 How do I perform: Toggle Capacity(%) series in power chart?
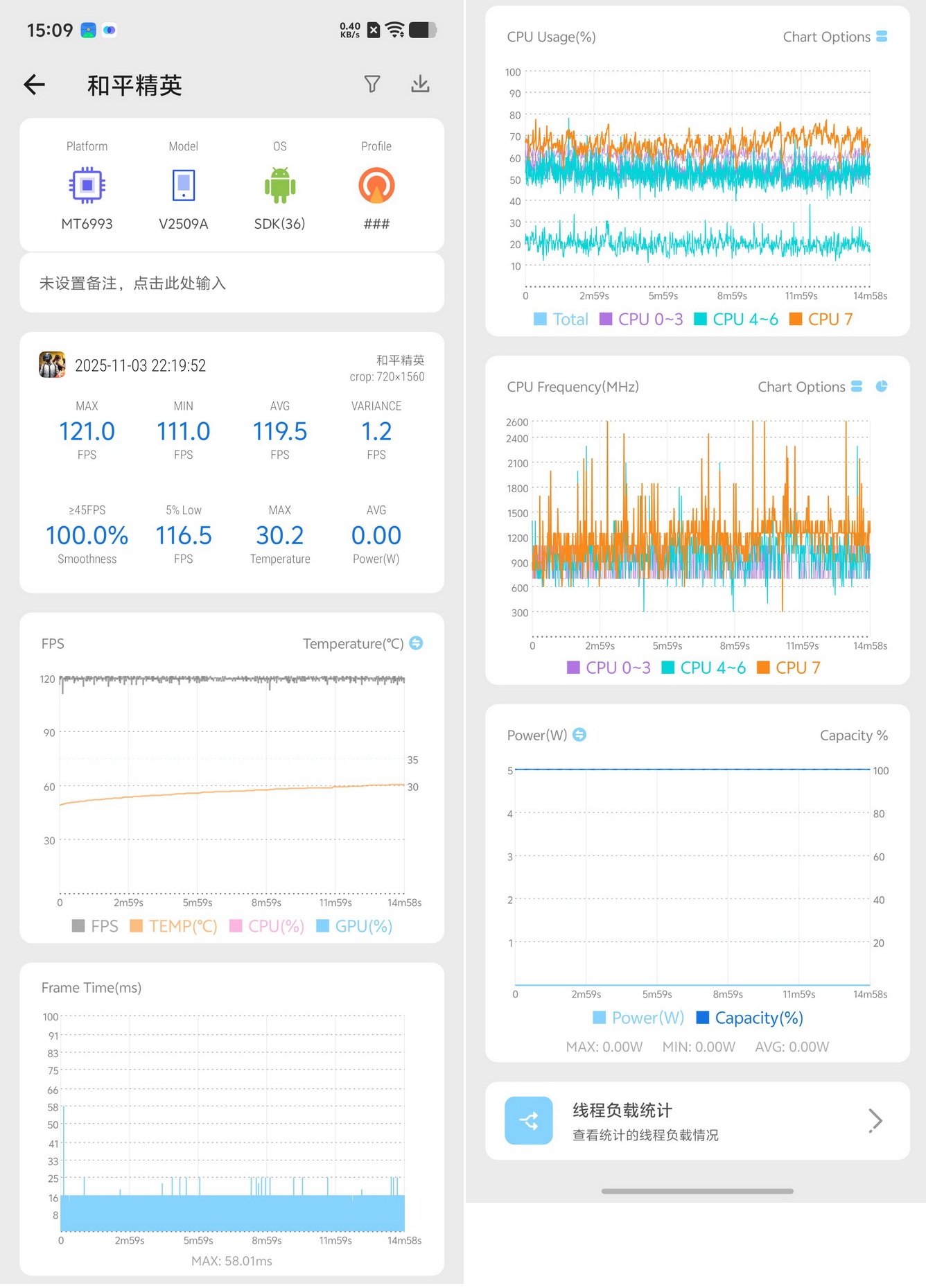click(x=750, y=1018)
